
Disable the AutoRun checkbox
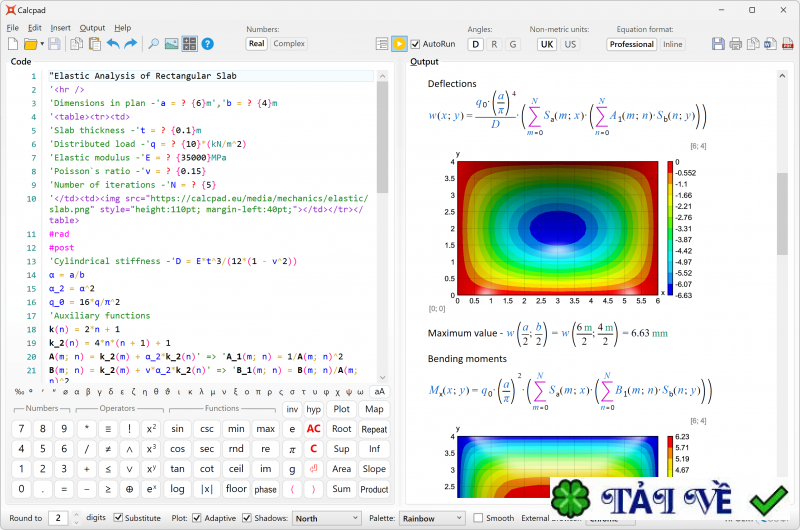[417, 44]
